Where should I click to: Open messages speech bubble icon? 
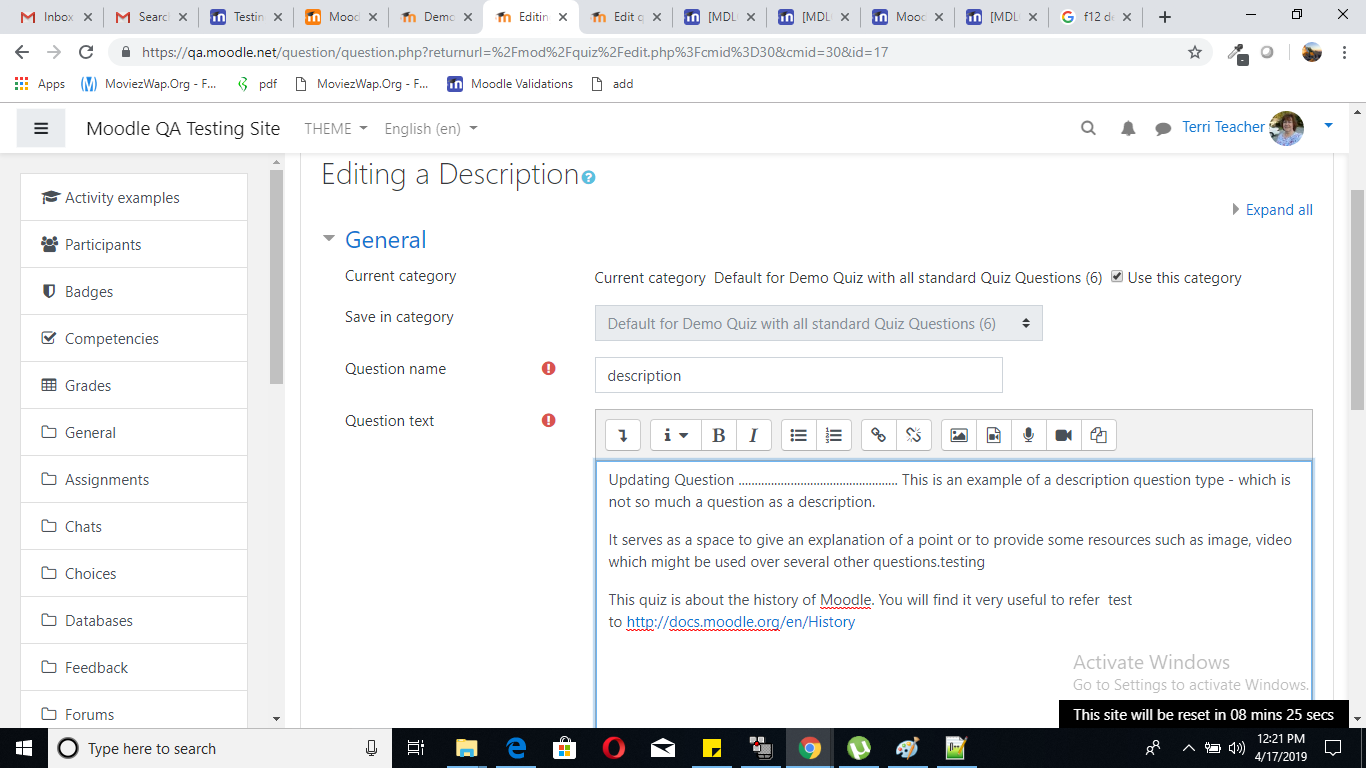click(x=1163, y=129)
